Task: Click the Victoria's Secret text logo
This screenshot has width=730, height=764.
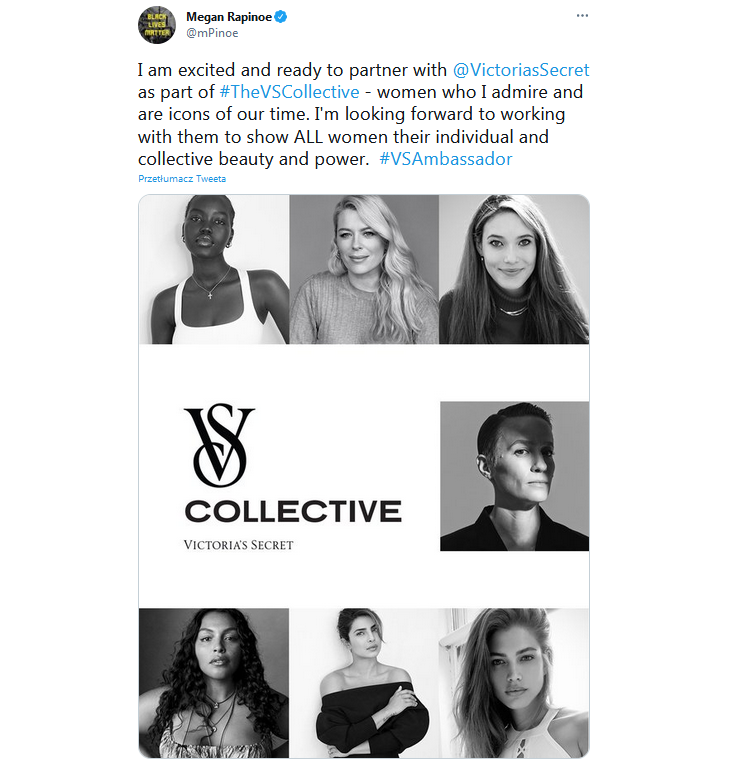Action: pyautogui.click(x=238, y=545)
